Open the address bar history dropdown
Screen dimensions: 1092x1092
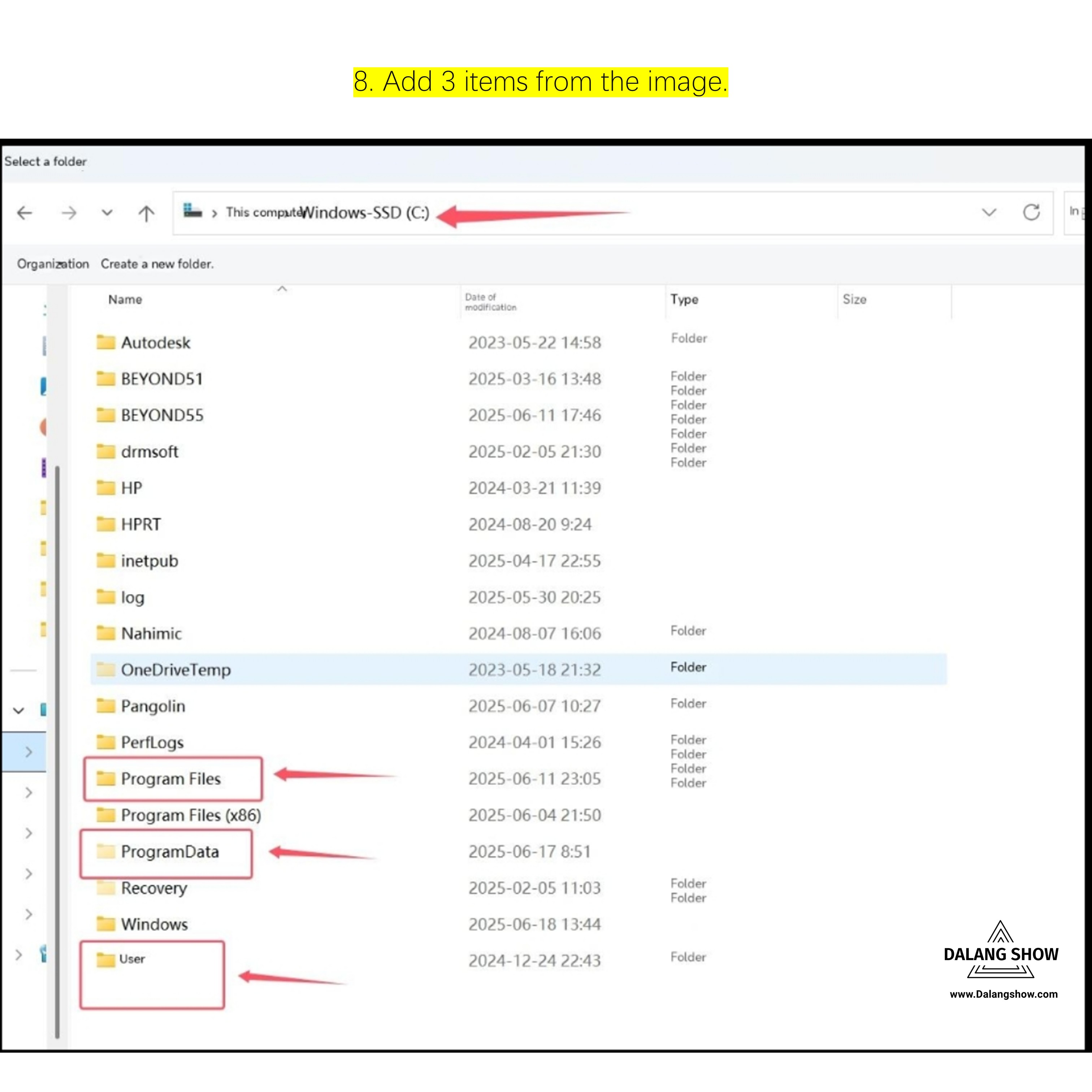pyautogui.click(x=989, y=213)
